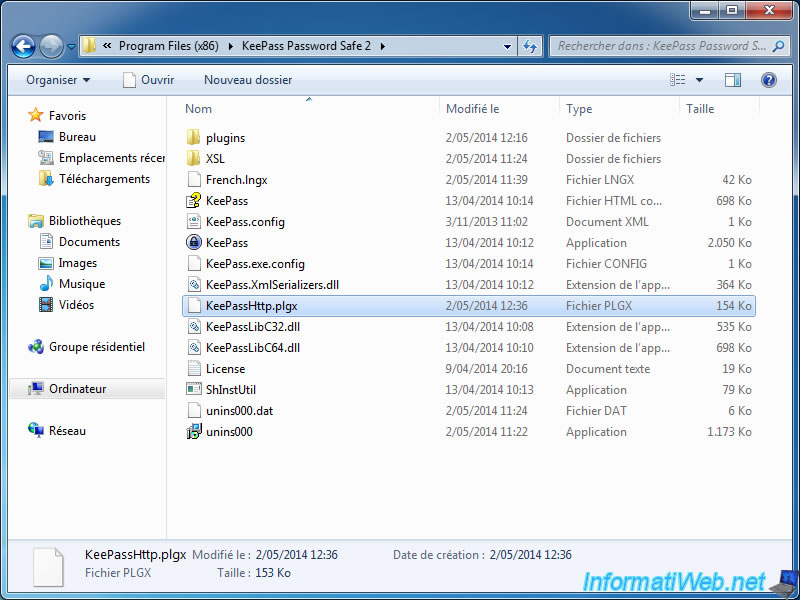Click the file name KeePass.exe.config

tap(255, 263)
